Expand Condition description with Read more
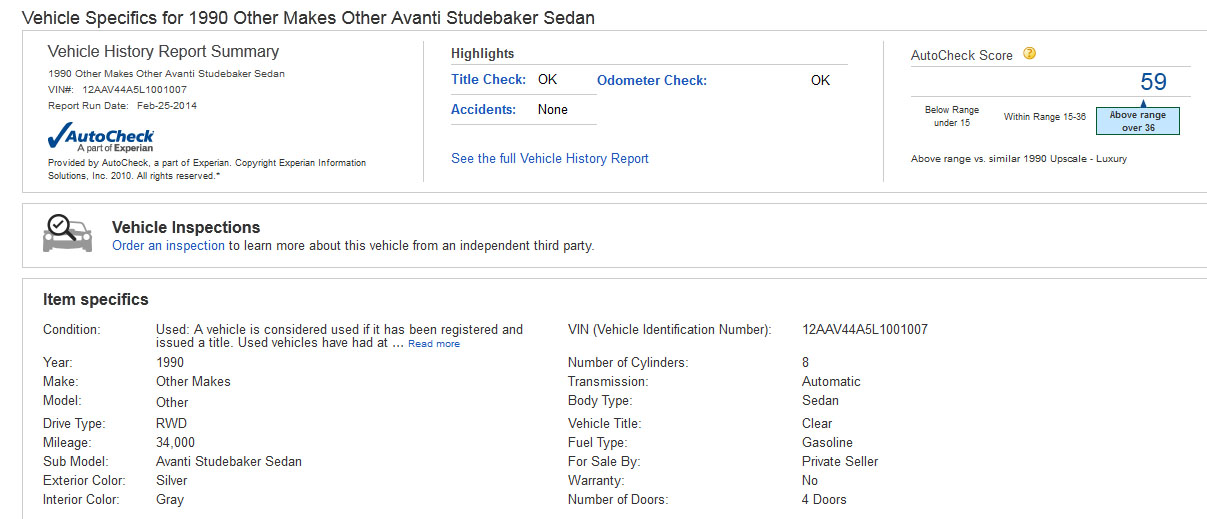This screenshot has height=519, width=1207. (x=434, y=344)
